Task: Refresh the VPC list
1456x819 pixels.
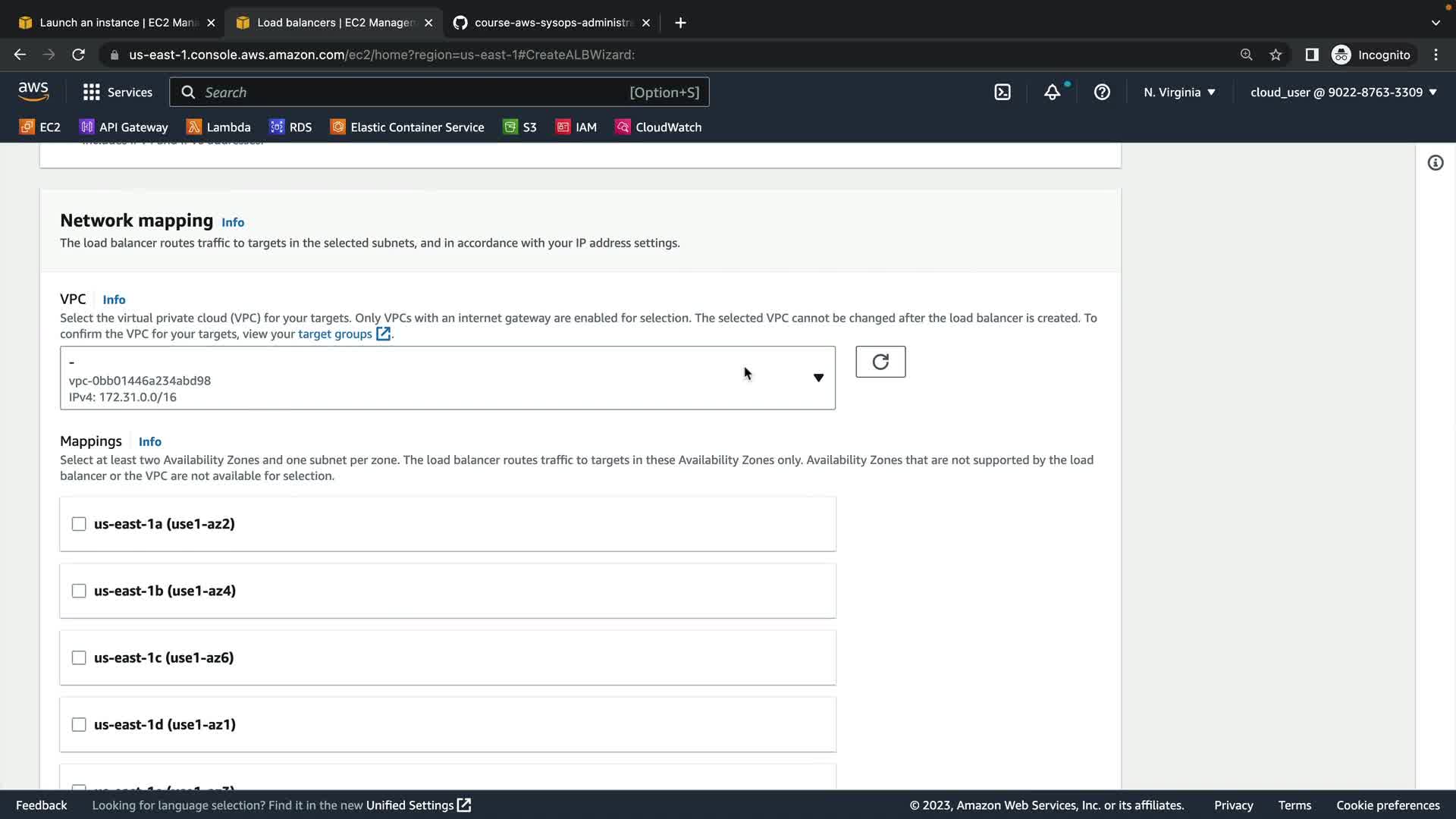Action: [880, 362]
